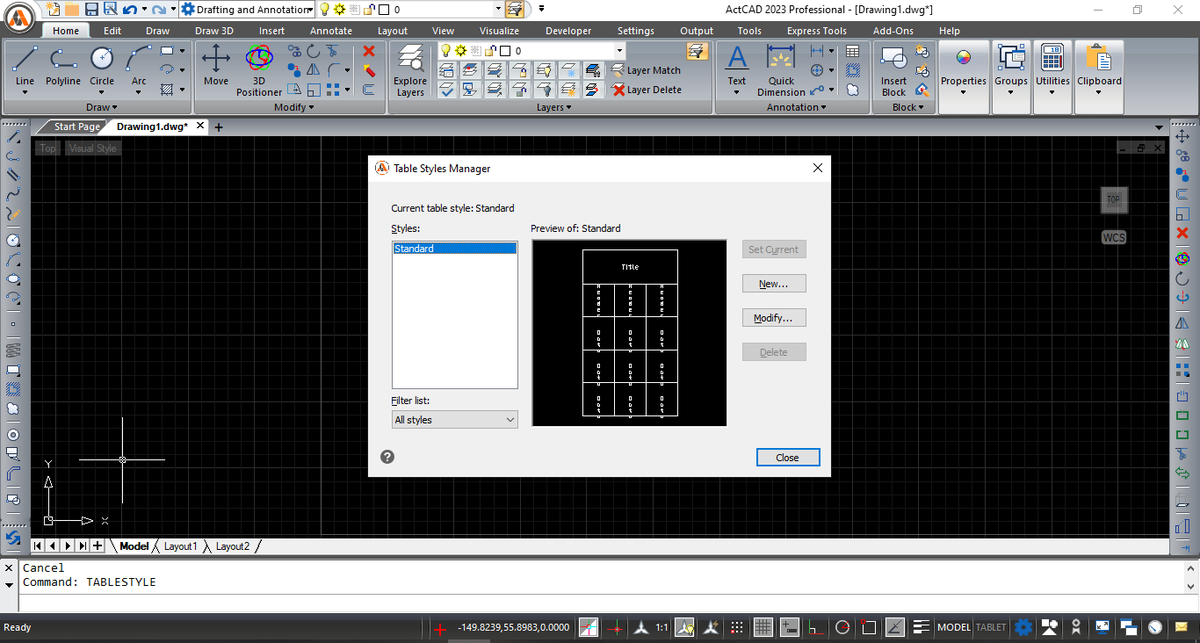
Task: Click the WCS indicator in viewport
Action: [1114, 238]
